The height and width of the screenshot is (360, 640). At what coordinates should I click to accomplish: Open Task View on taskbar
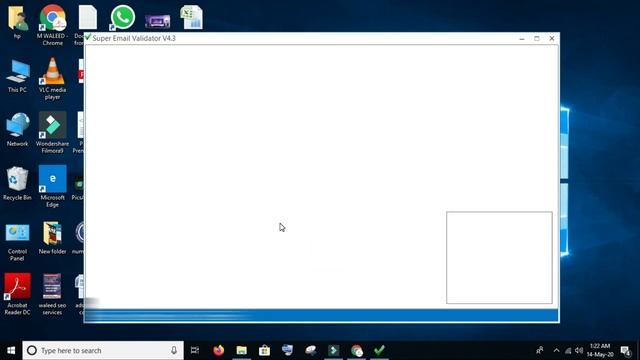(x=195, y=350)
